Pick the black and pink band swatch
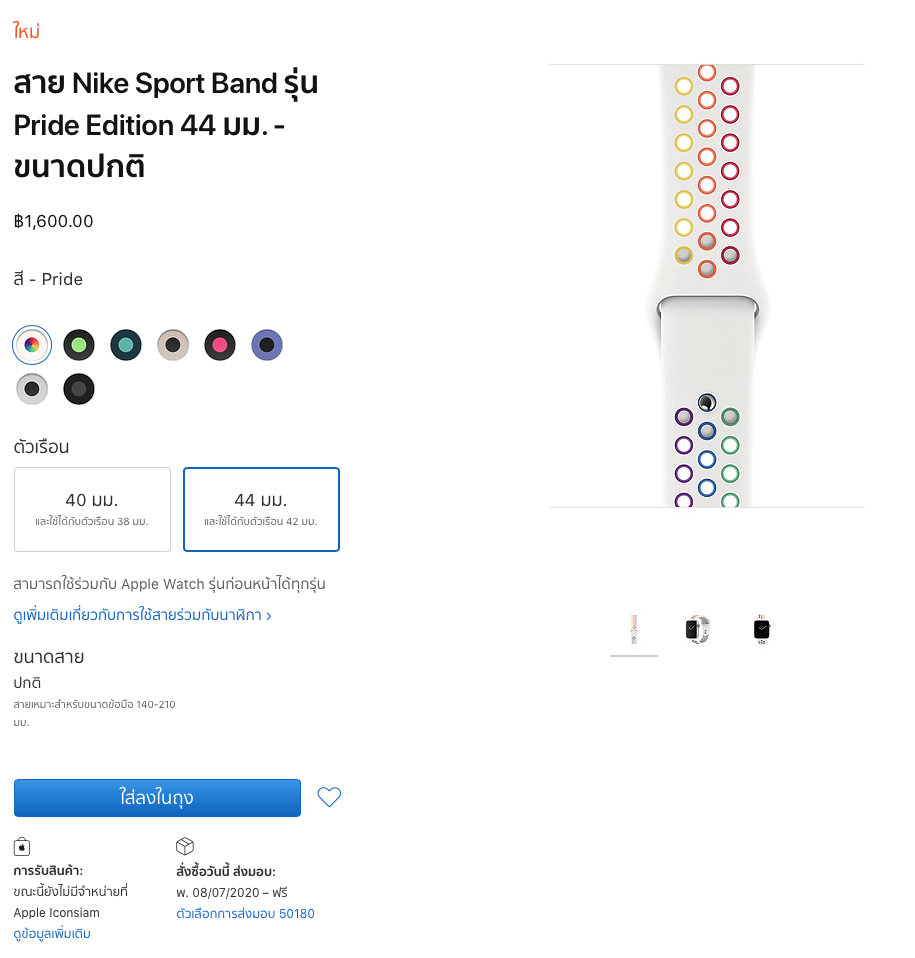 (x=220, y=345)
